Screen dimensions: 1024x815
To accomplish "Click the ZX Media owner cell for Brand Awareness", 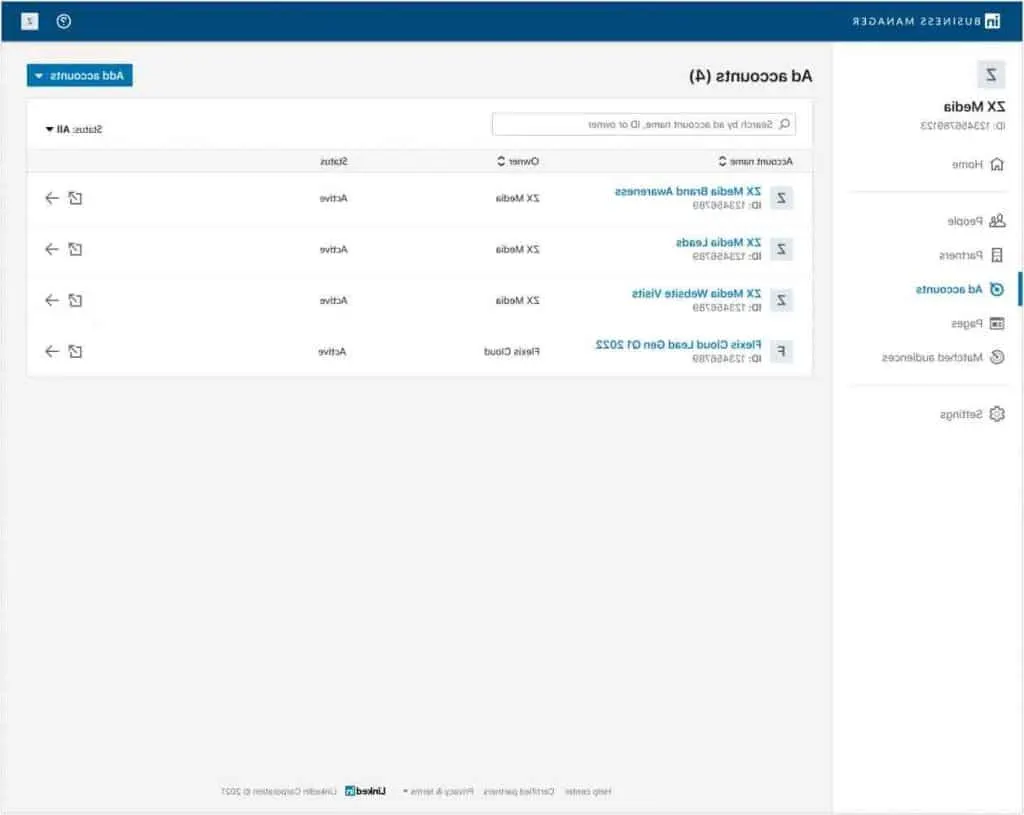I will click(517, 198).
